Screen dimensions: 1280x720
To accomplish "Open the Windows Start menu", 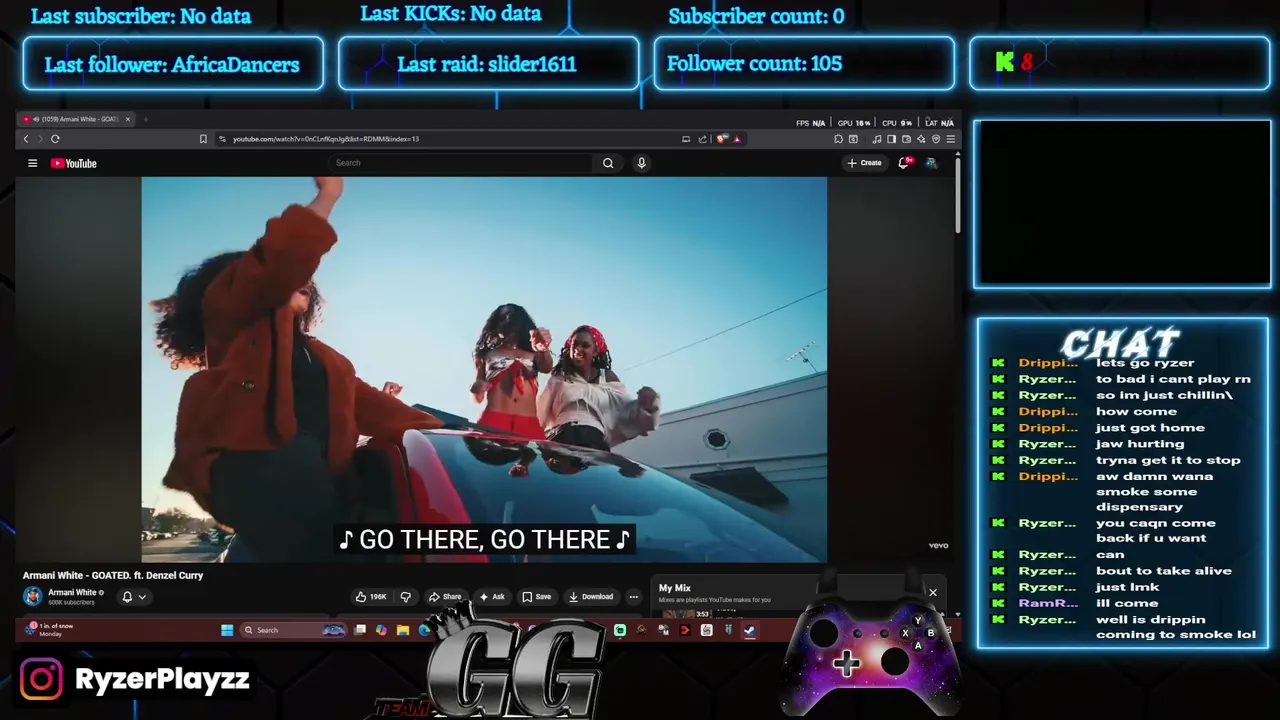I will coord(227,630).
